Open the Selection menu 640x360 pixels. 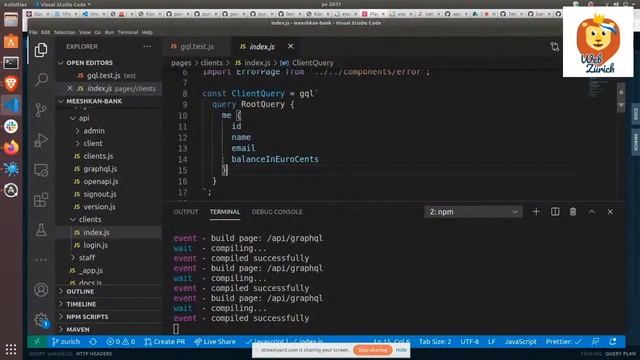pyautogui.click(x=64, y=32)
